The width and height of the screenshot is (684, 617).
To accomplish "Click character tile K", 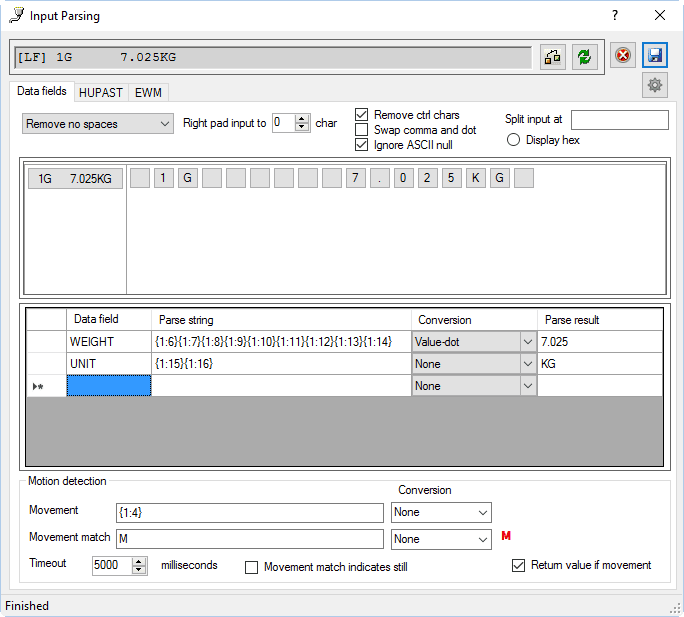I will tap(475, 178).
